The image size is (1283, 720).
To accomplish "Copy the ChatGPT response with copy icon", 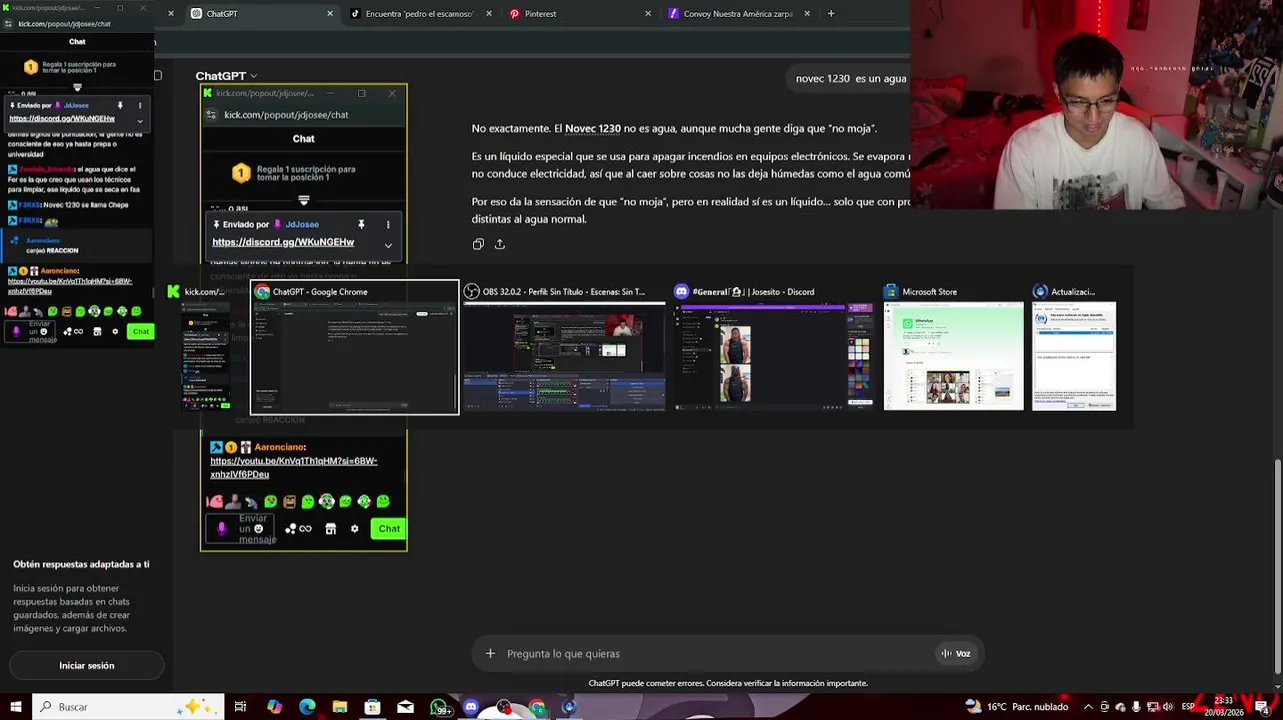I will coord(478,244).
